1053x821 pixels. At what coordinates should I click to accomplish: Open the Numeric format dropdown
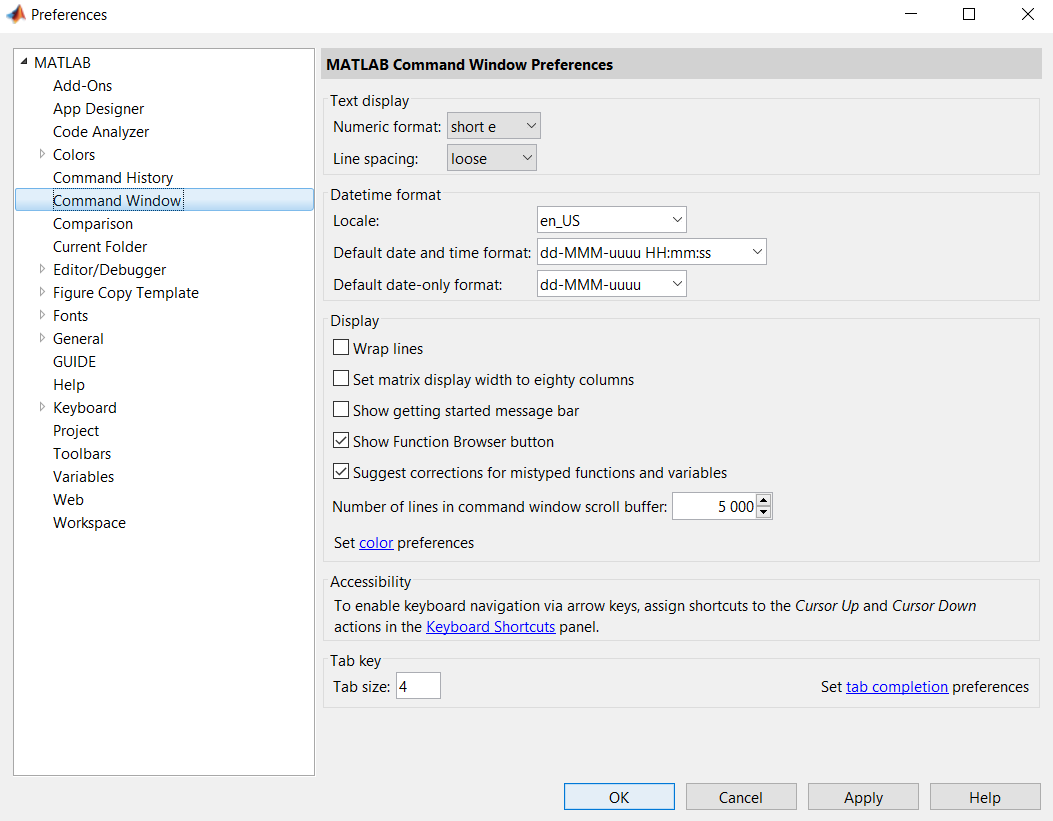click(x=494, y=126)
